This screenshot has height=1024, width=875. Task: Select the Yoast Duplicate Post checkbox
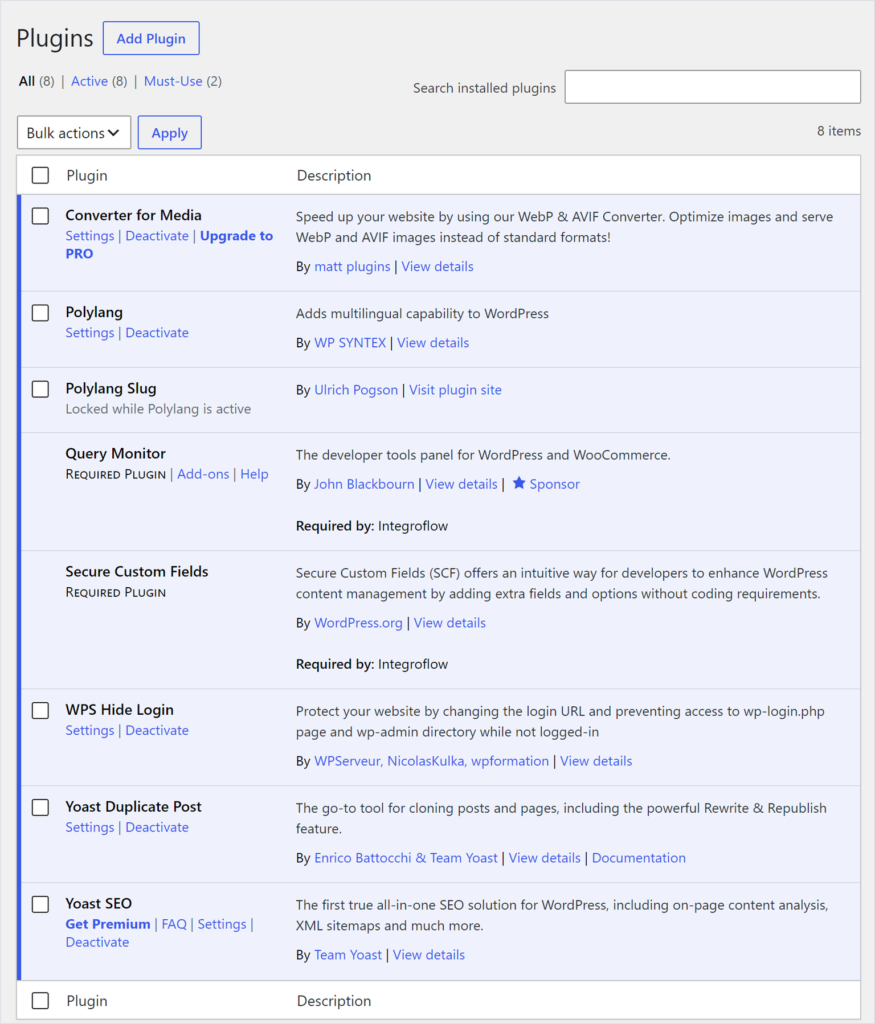[x=40, y=807]
